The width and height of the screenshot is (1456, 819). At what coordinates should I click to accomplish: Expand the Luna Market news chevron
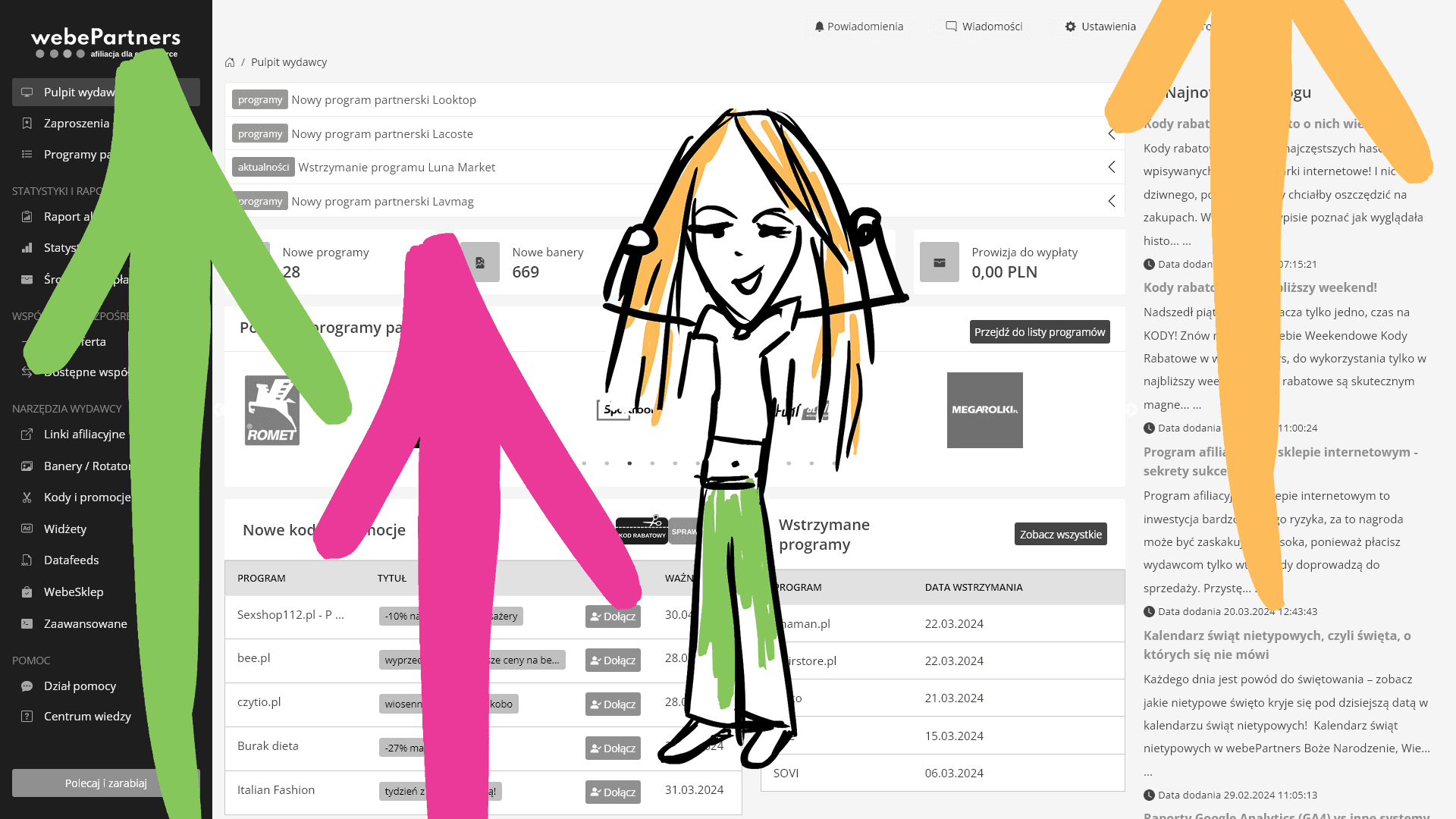click(x=1112, y=167)
